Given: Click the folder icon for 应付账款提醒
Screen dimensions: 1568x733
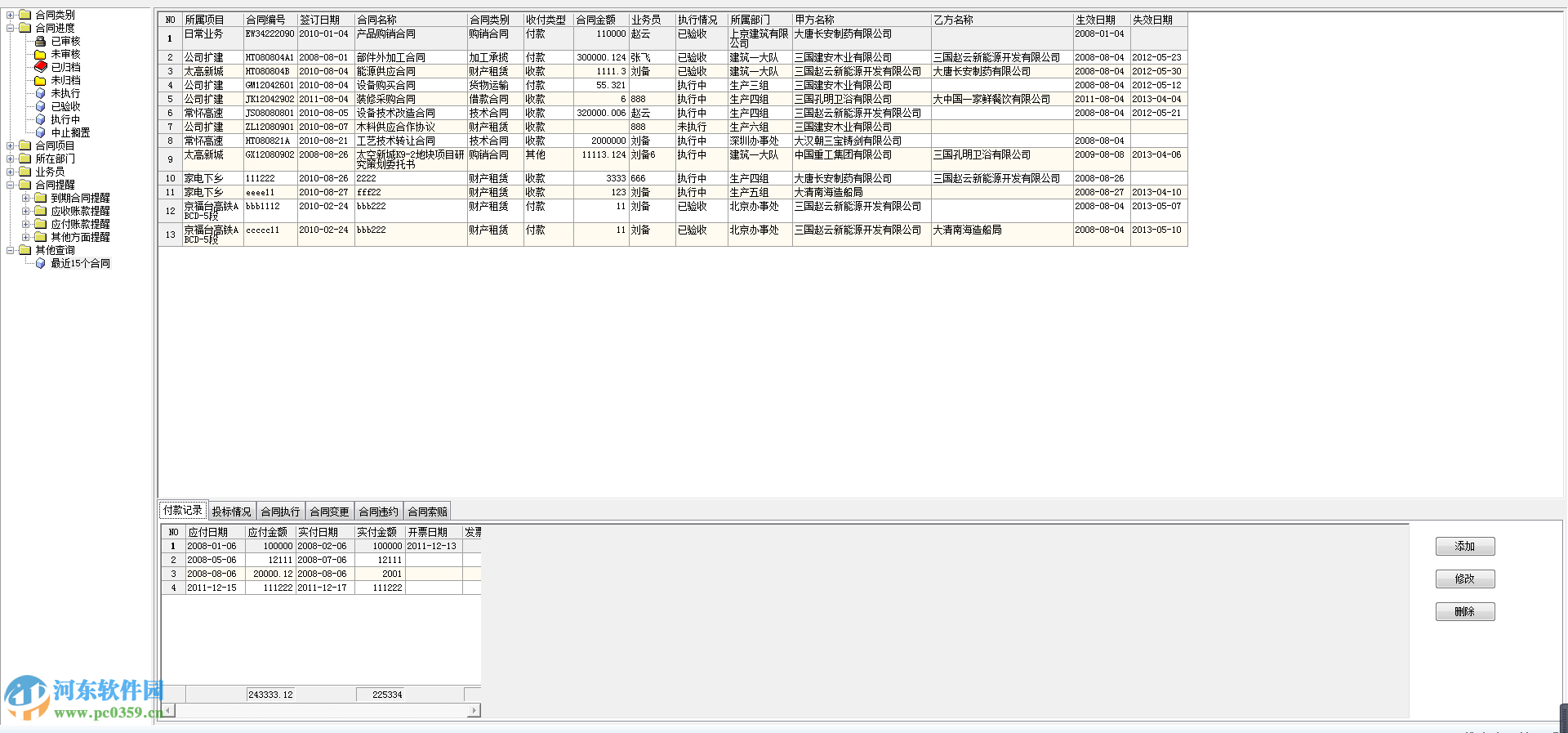Looking at the screenshot, I should pyautogui.click(x=40, y=224).
